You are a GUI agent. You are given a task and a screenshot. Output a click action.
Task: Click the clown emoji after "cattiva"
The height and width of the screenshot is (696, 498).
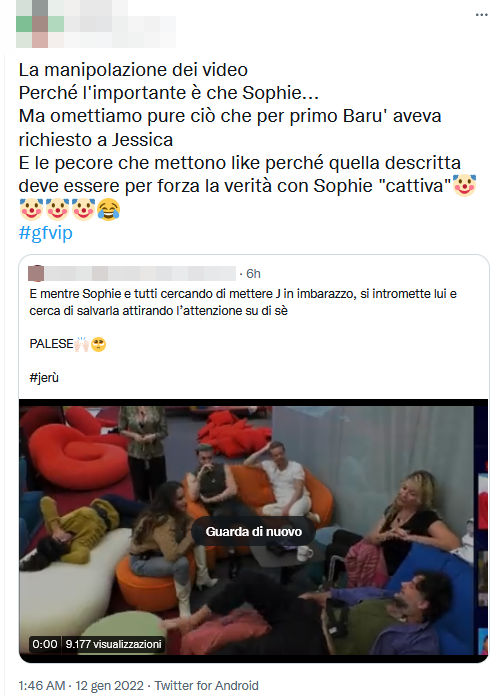464,186
